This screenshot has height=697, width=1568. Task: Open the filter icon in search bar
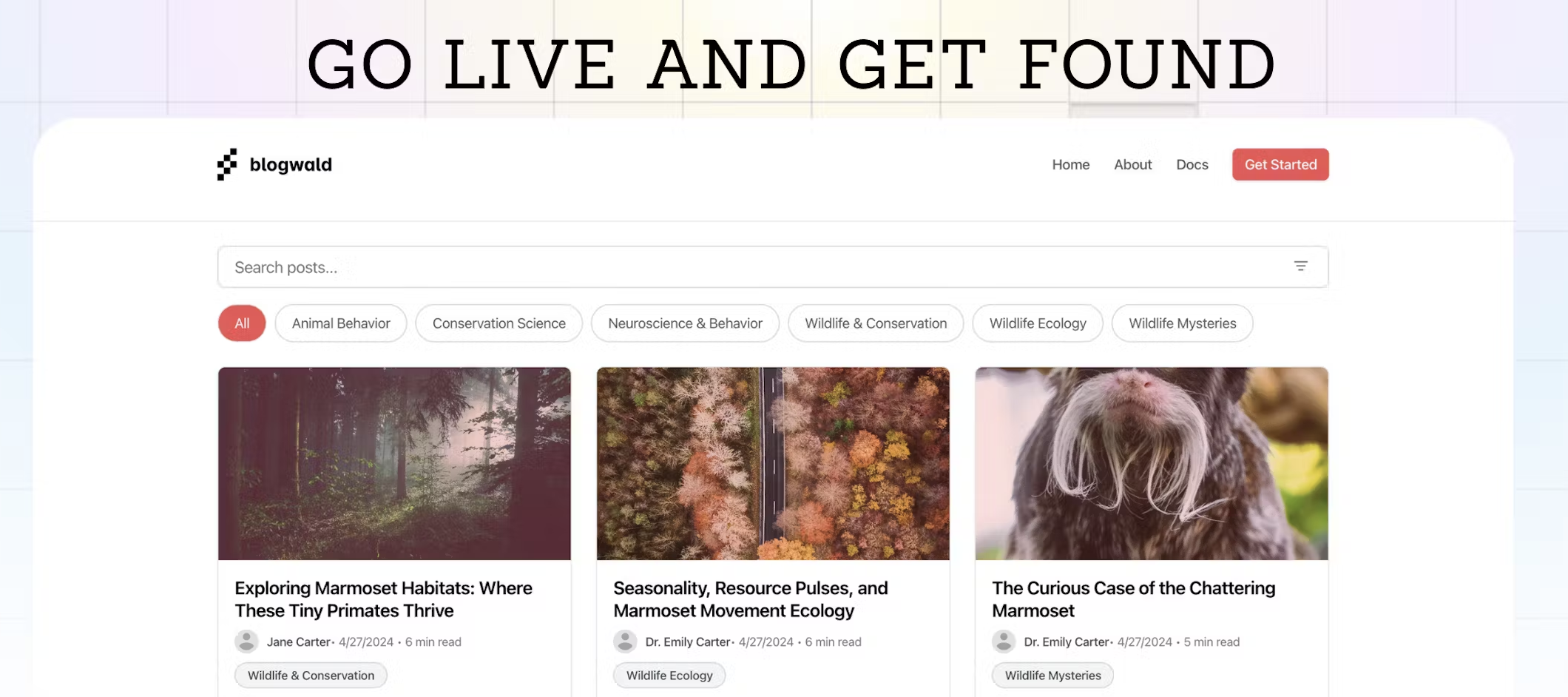pos(1300,266)
